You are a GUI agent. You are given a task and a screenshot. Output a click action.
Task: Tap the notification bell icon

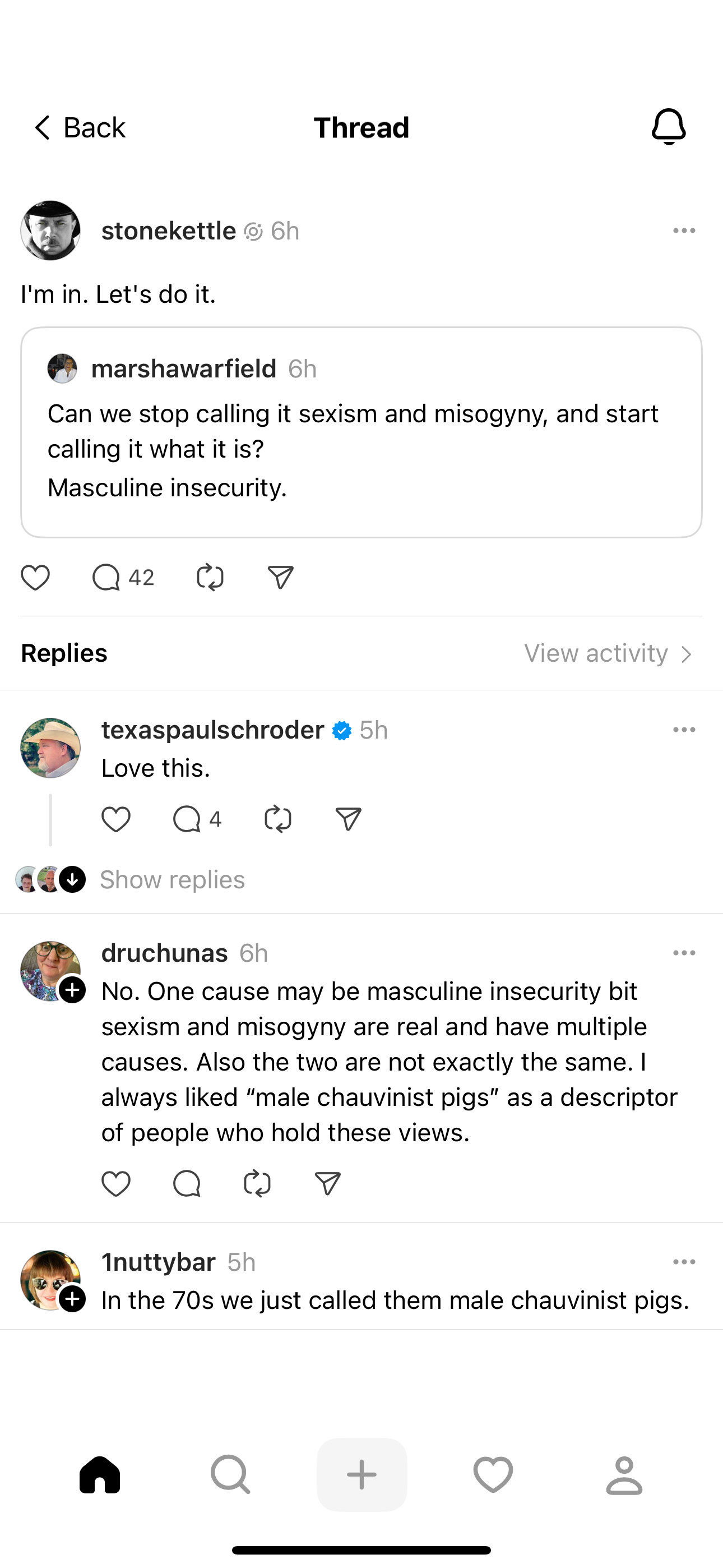point(668,127)
